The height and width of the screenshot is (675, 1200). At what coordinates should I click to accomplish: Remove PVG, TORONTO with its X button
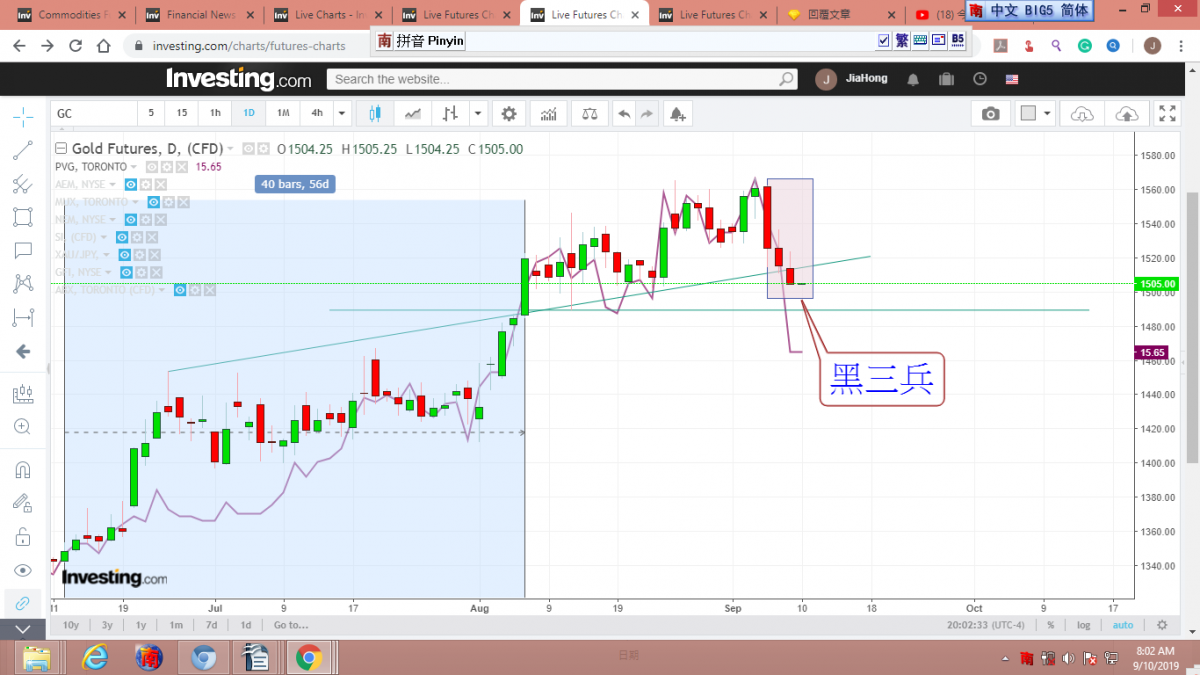pos(183,167)
